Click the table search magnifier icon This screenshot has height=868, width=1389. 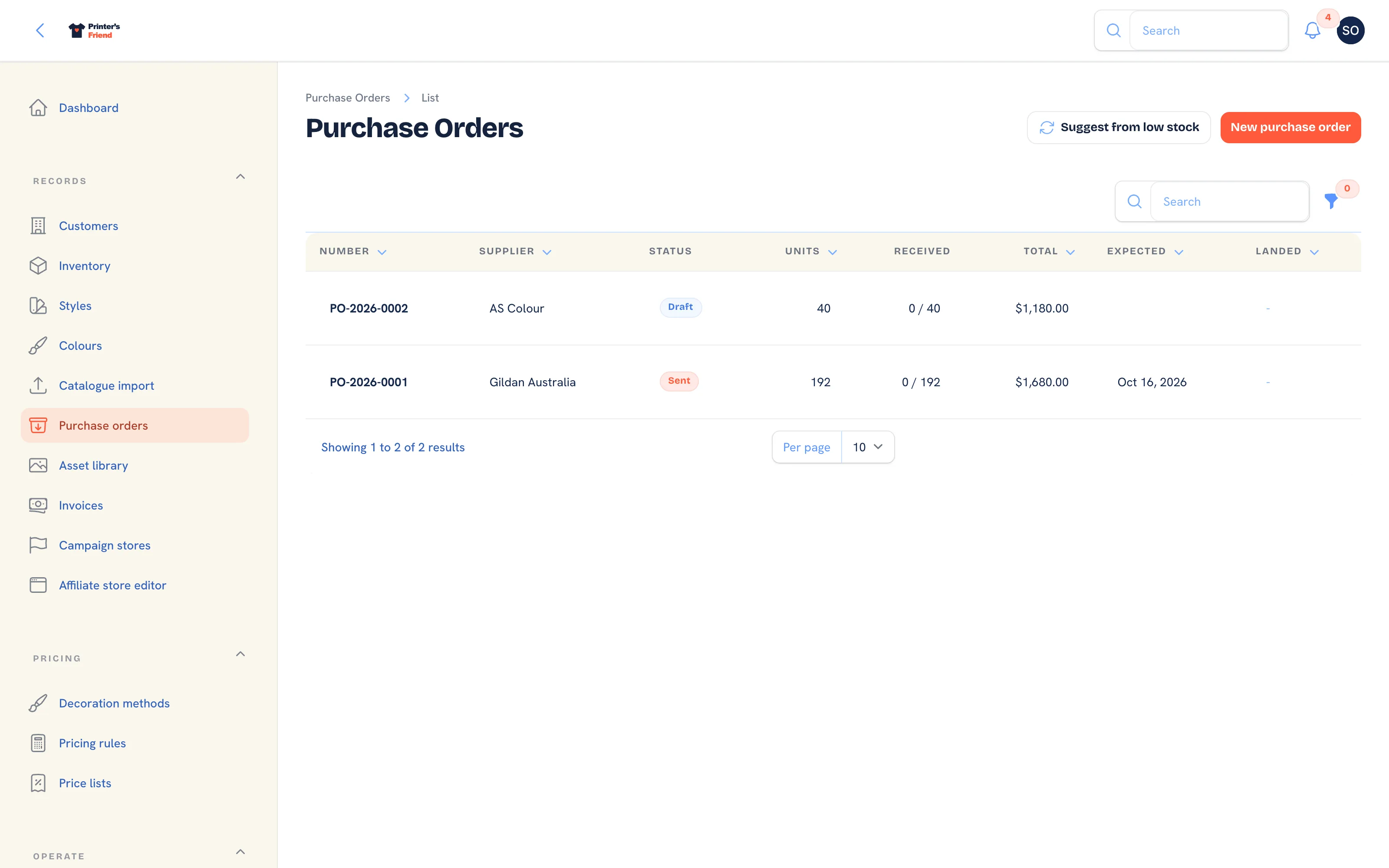[x=1134, y=201]
